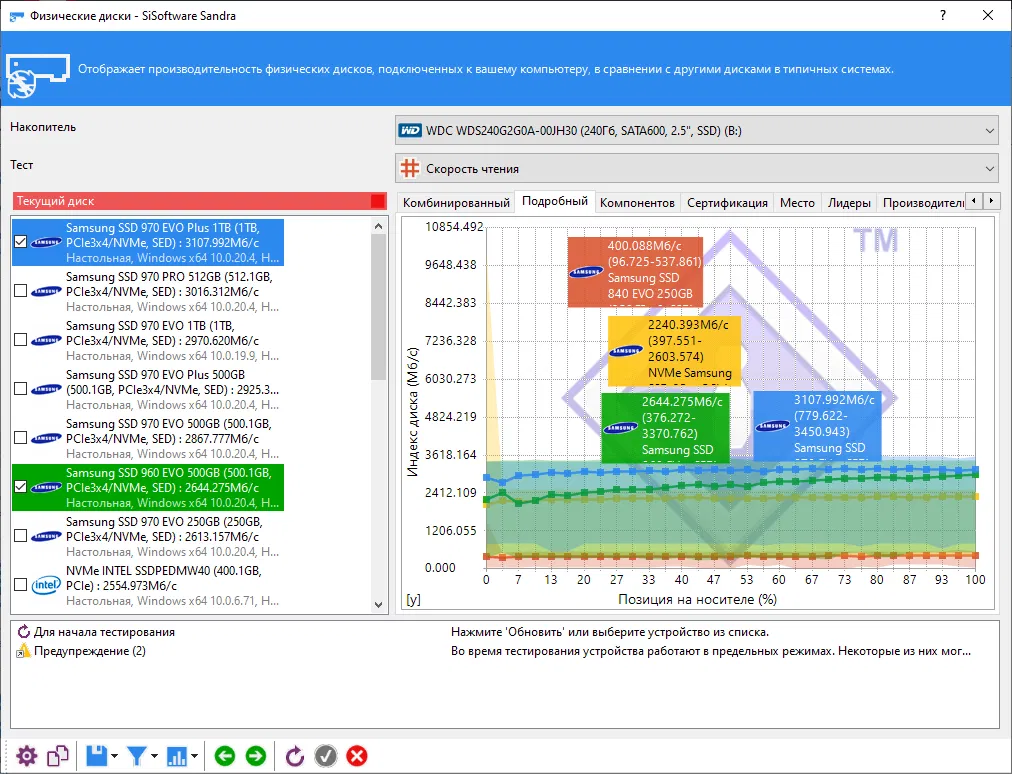Click the copy results icon
1012x774 pixels.
(x=58, y=756)
